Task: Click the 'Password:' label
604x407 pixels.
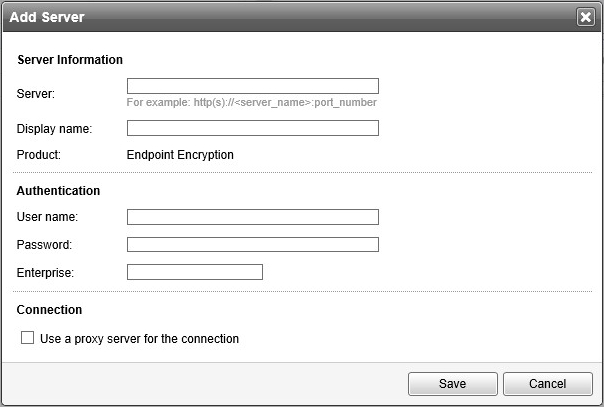Action: click(x=45, y=245)
